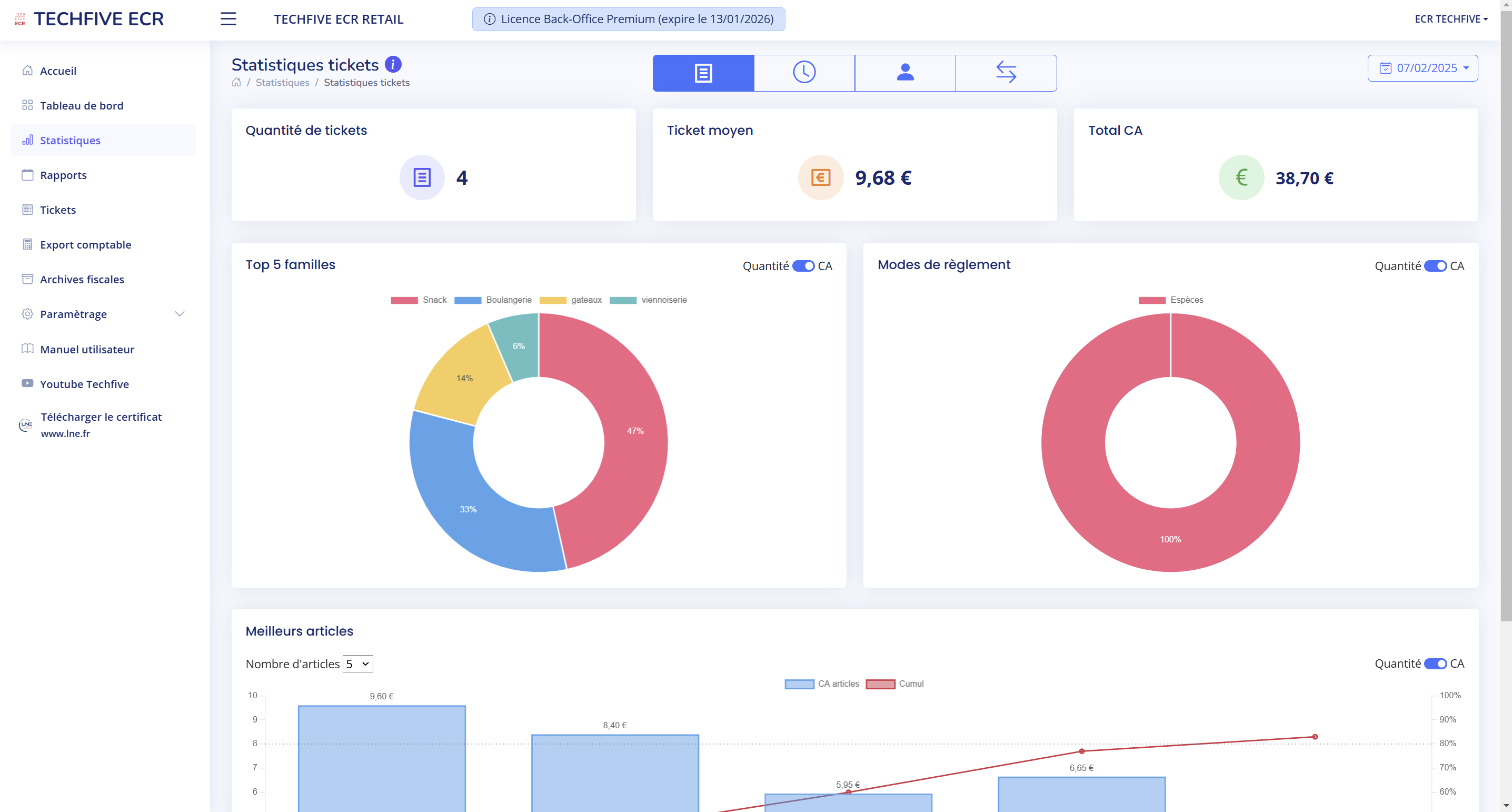Click the Tableau de bord grid icon
The height and width of the screenshot is (812, 1512).
point(27,105)
